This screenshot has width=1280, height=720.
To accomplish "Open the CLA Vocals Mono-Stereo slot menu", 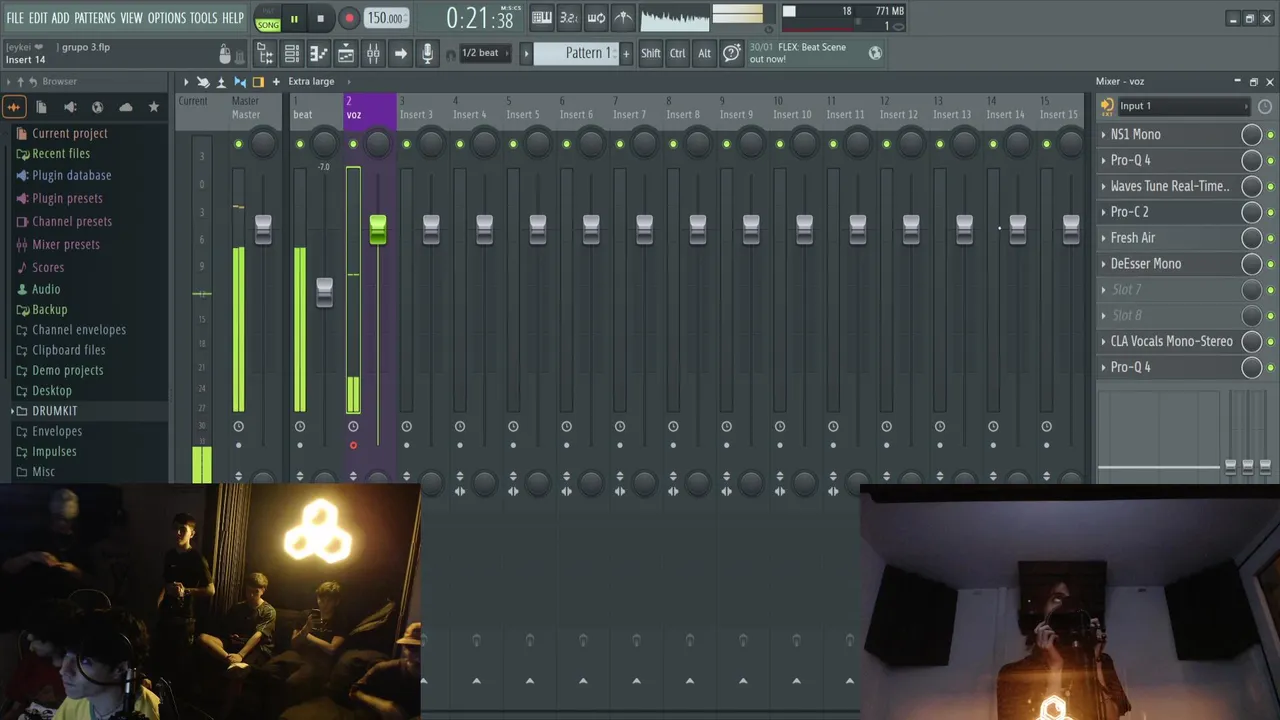I will tap(1103, 341).
